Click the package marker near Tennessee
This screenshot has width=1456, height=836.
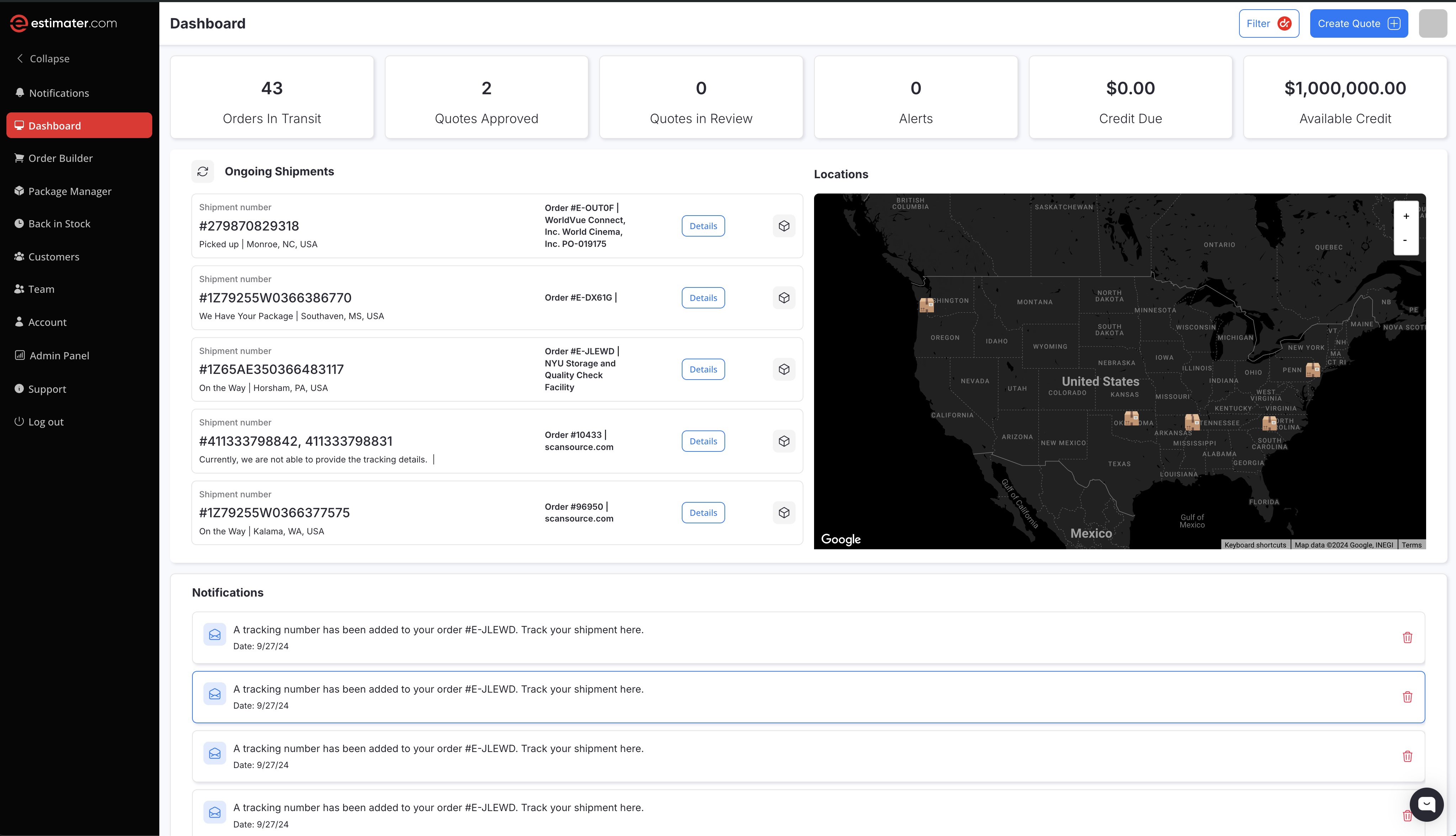coord(1192,422)
